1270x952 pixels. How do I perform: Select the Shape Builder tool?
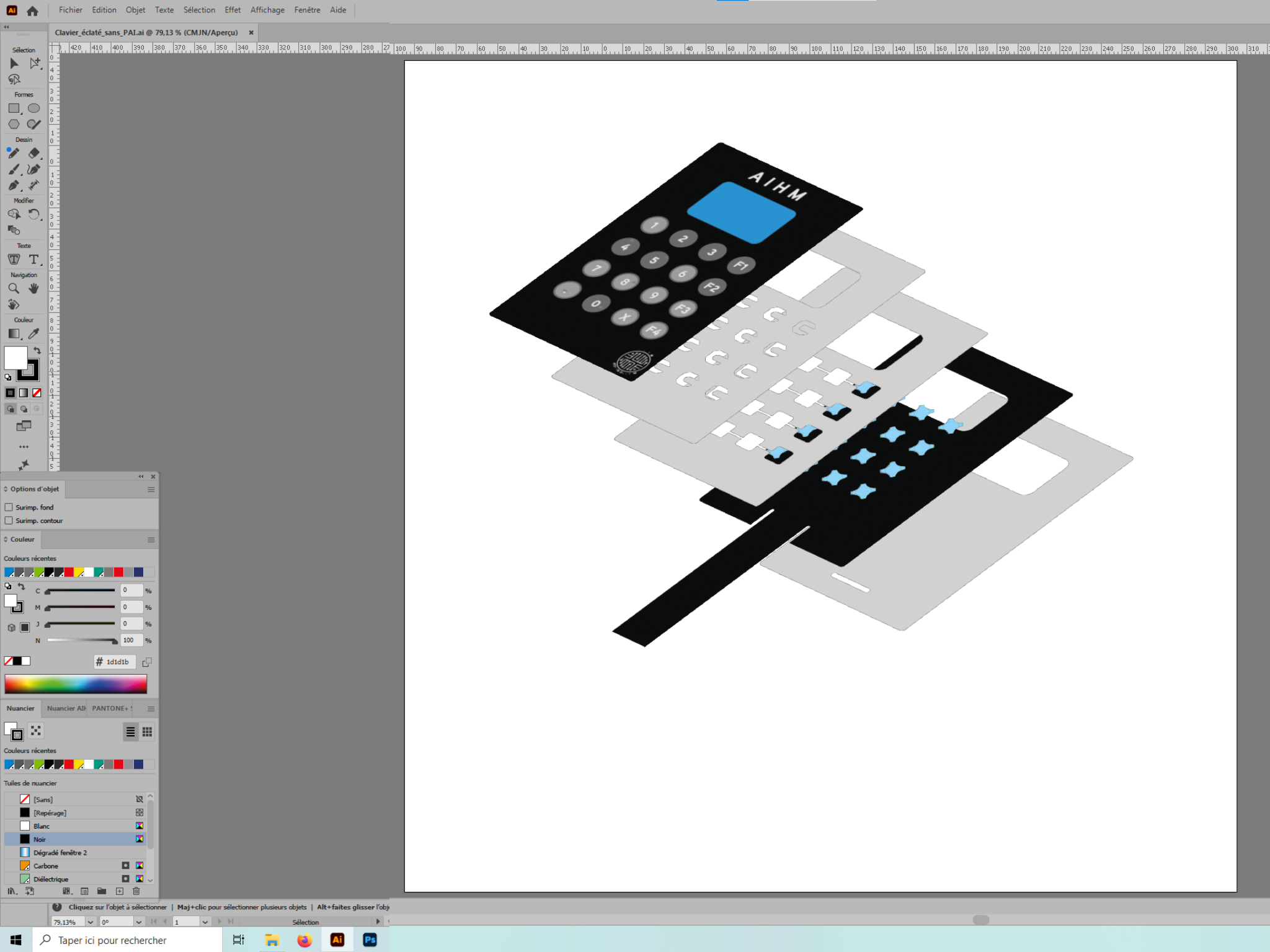(x=14, y=214)
